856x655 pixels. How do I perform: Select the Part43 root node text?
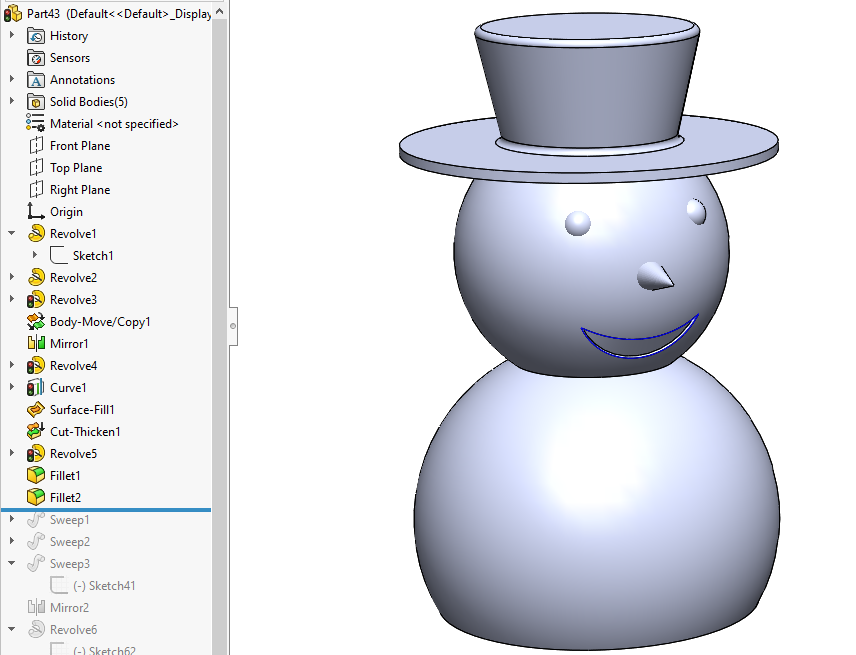click(119, 14)
